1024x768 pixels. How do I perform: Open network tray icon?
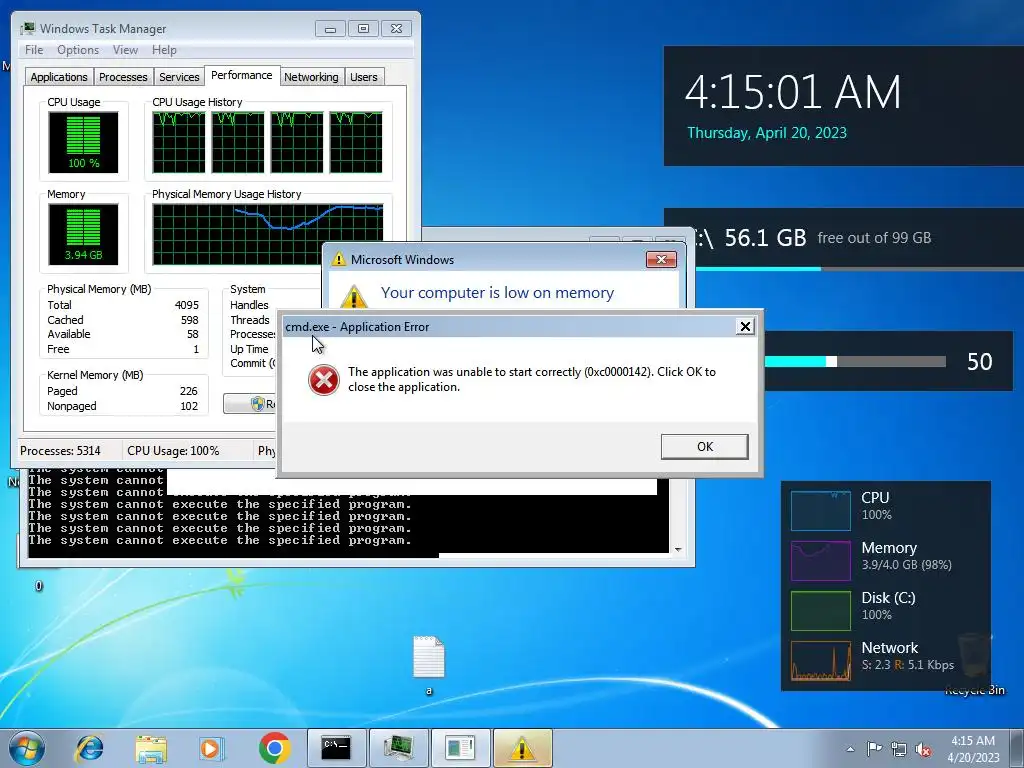click(x=899, y=749)
